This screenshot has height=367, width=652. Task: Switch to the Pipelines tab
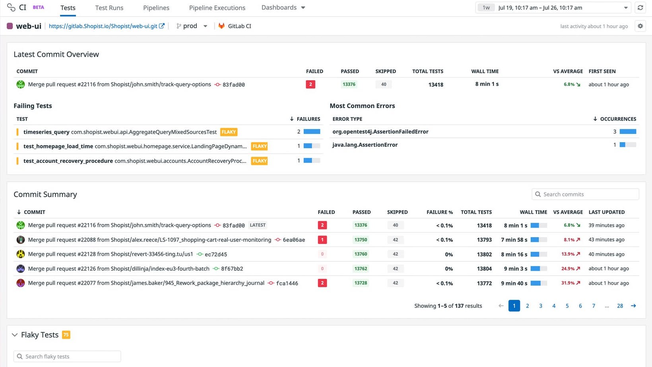tap(156, 8)
